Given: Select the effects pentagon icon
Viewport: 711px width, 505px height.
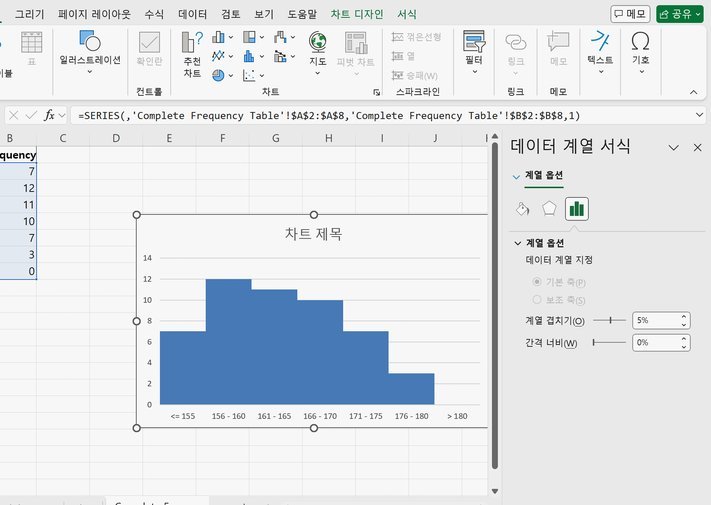Looking at the screenshot, I should pyautogui.click(x=549, y=209).
